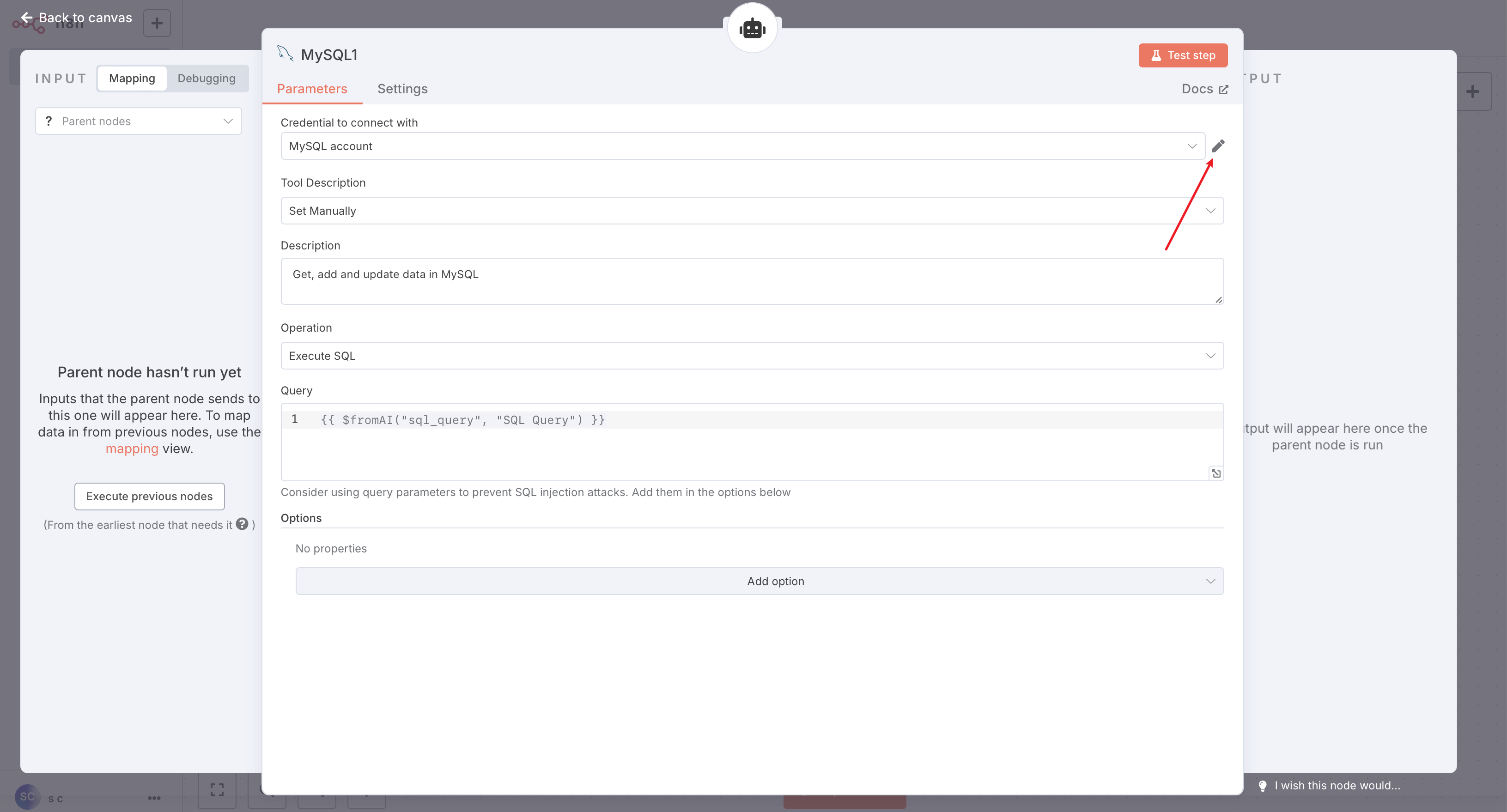This screenshot has height=812, width=1507.
Task: Open the Operation Execute SQL dropdown
Action: point(752,356)
